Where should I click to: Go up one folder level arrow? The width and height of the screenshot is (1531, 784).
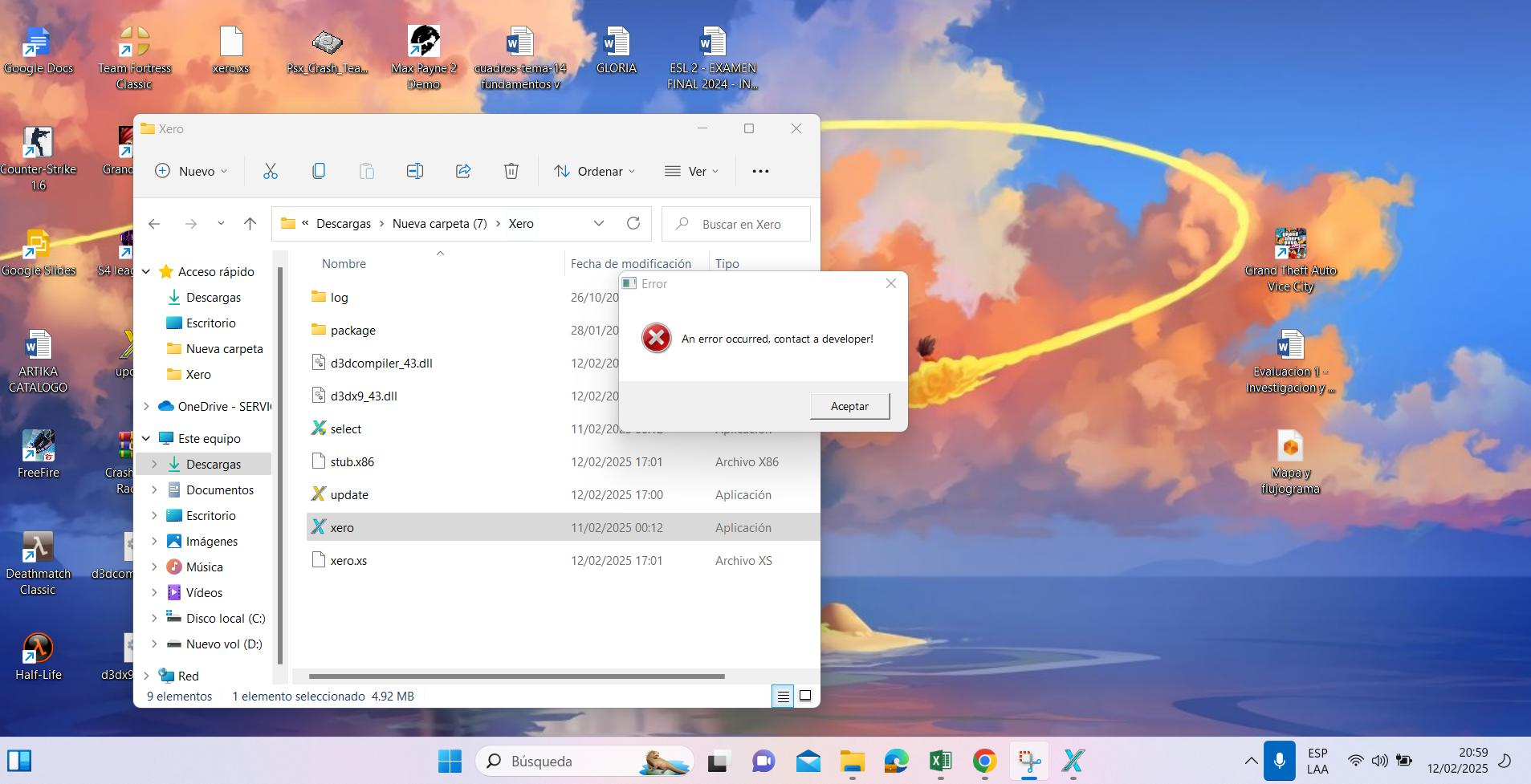tap(250, 224)
